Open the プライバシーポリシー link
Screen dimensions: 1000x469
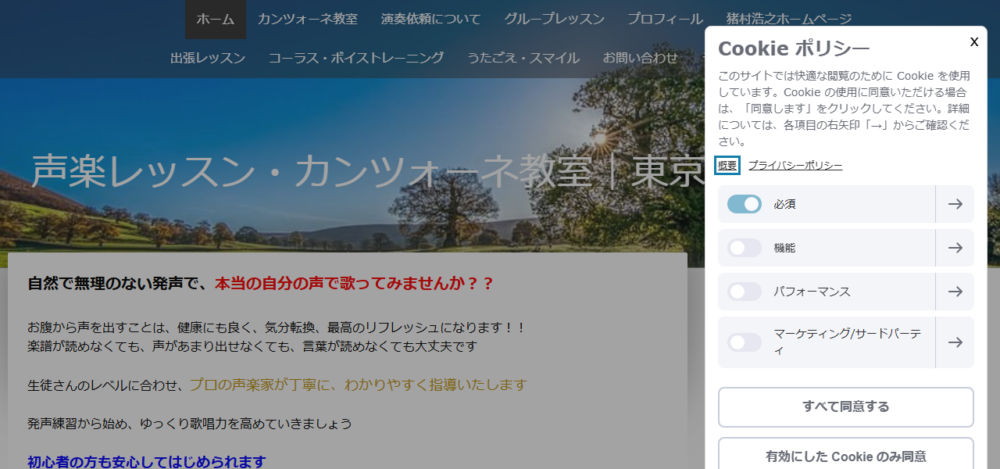pyautogui.click(x=795, y=166)
